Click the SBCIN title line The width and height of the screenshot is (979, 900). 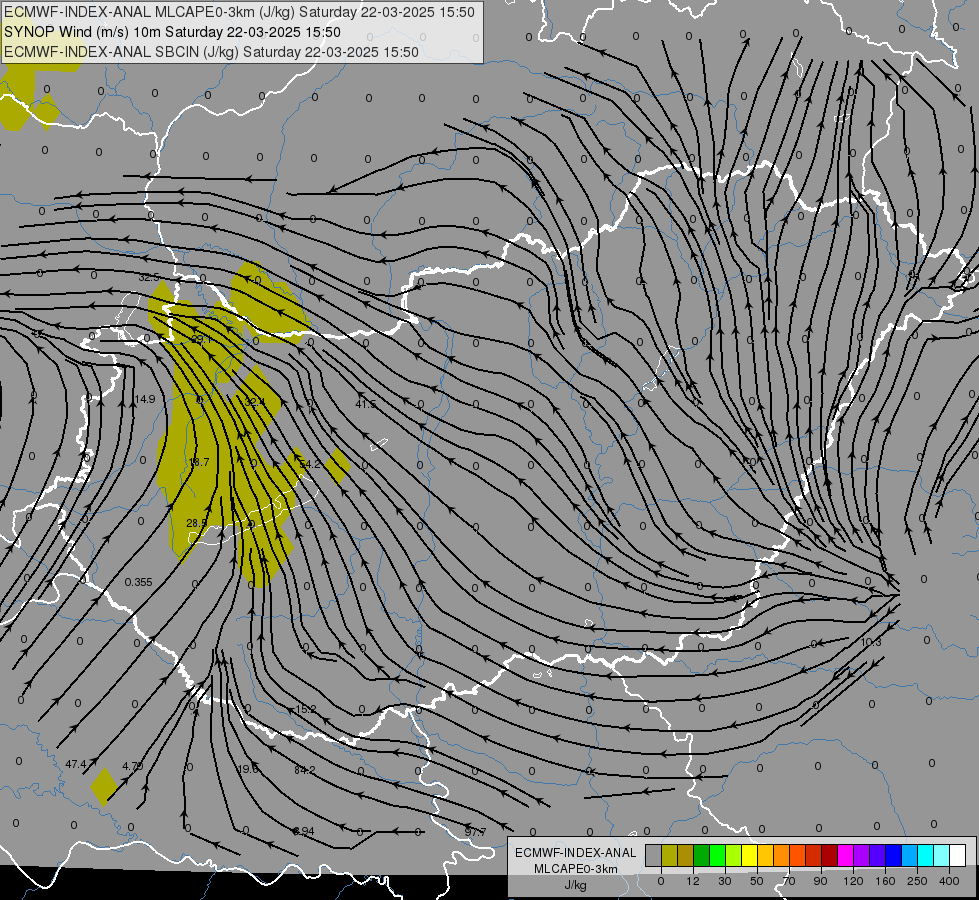211,52
